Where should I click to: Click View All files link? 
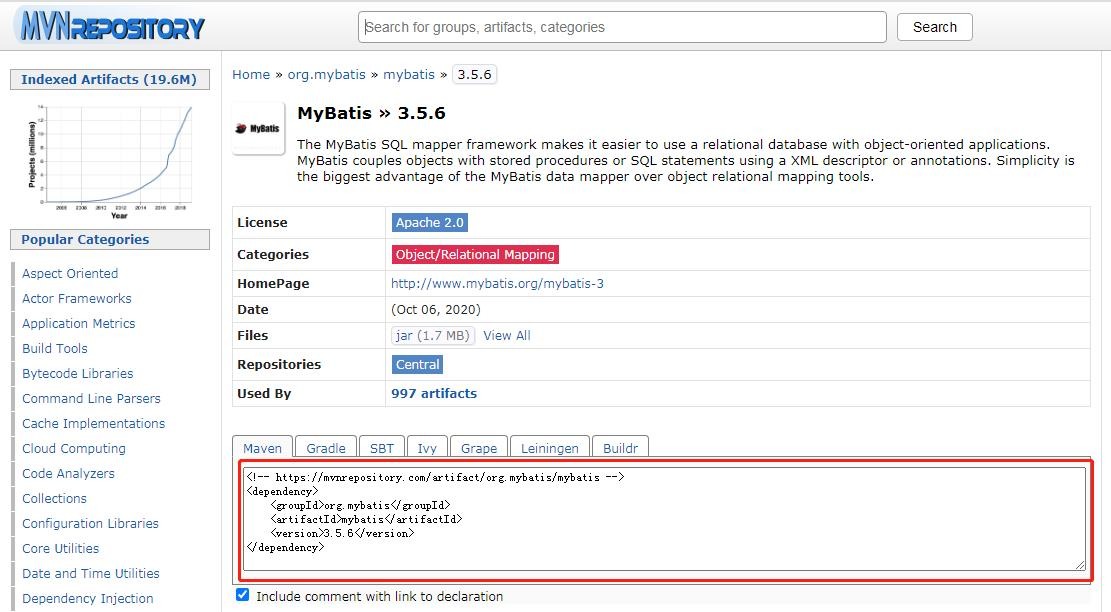(x=507, y=336)
